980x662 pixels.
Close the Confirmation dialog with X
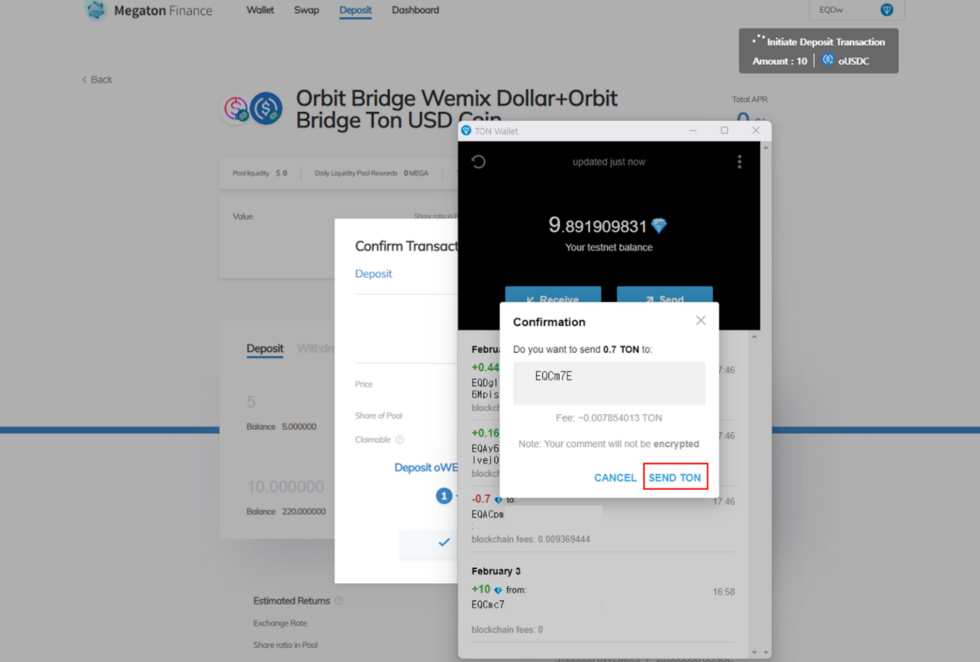click(x=701, y=320)
